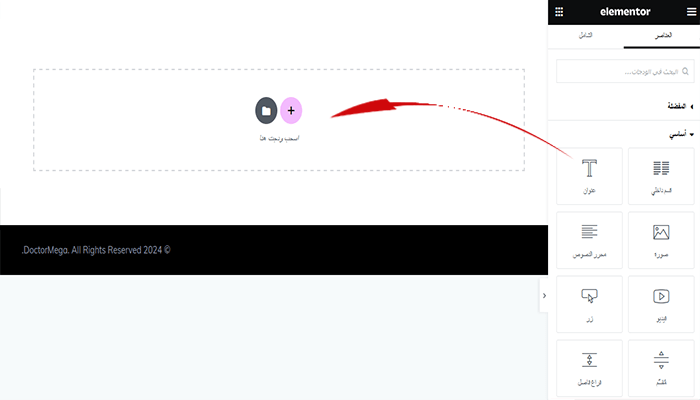Open the widgets grid icon in header

coord(559,12)
